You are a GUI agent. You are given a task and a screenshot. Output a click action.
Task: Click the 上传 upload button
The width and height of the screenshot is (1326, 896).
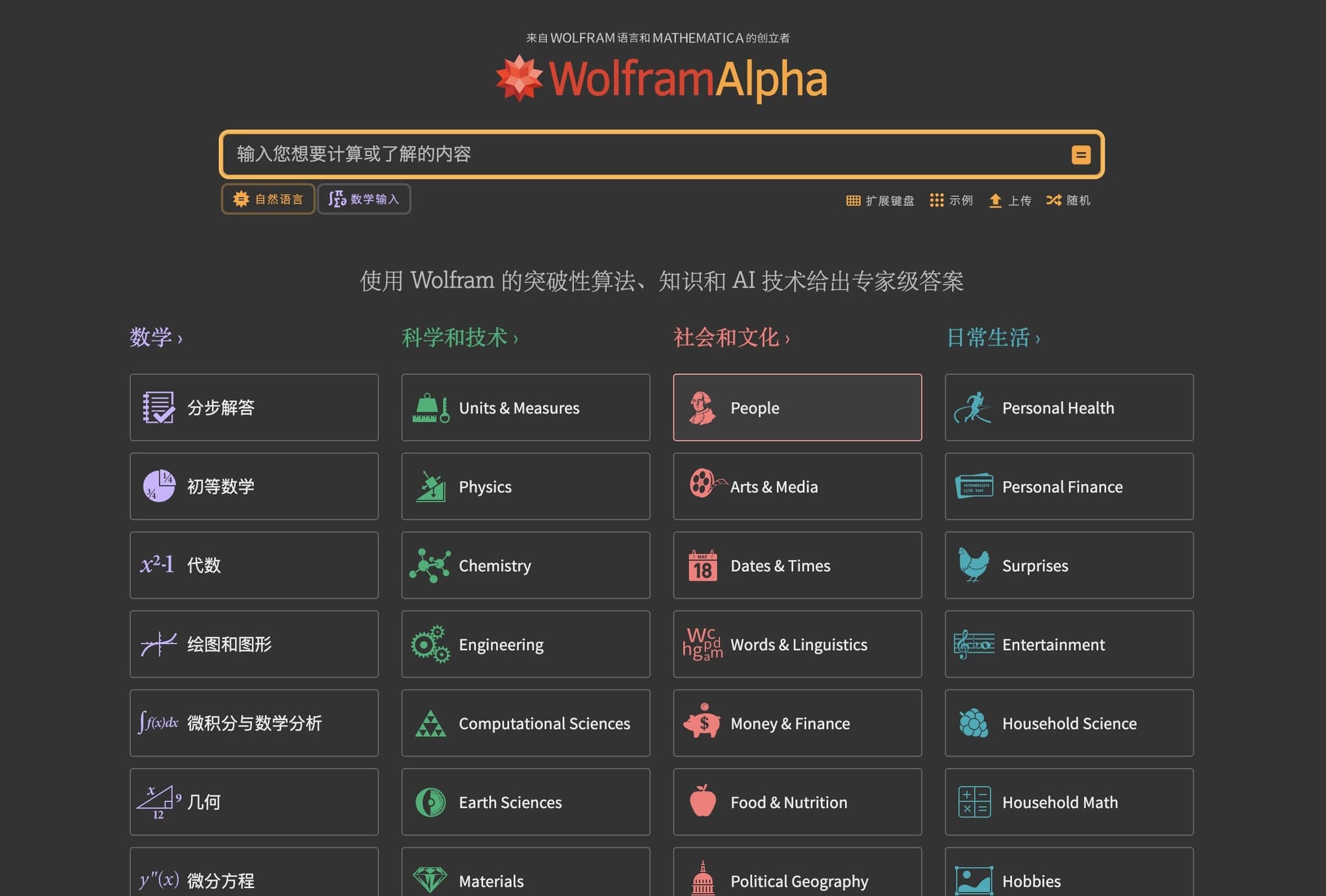(x=1010, y=200)
